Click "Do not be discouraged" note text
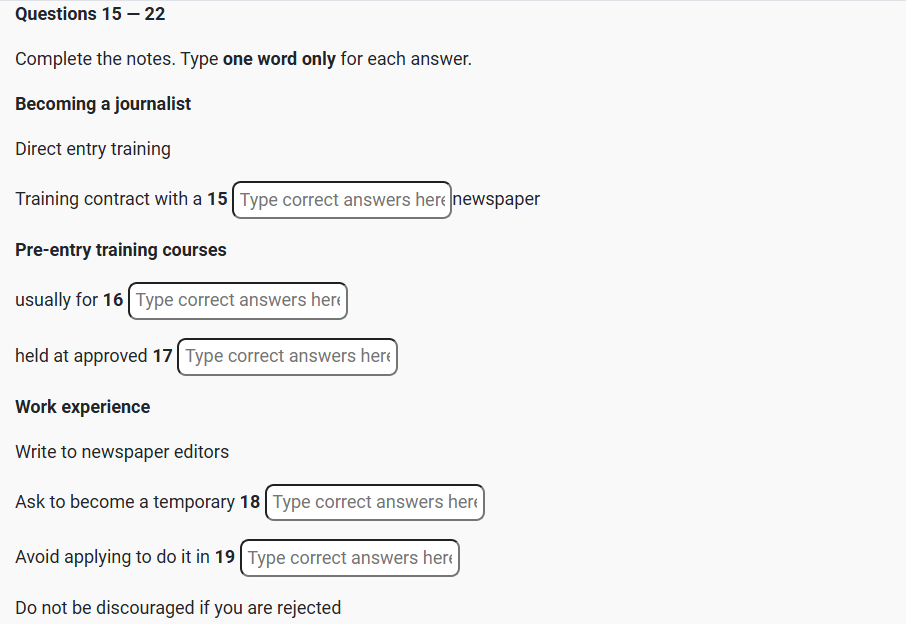Image resolution: width=906 pixels, height=624 pixels. 178,608
